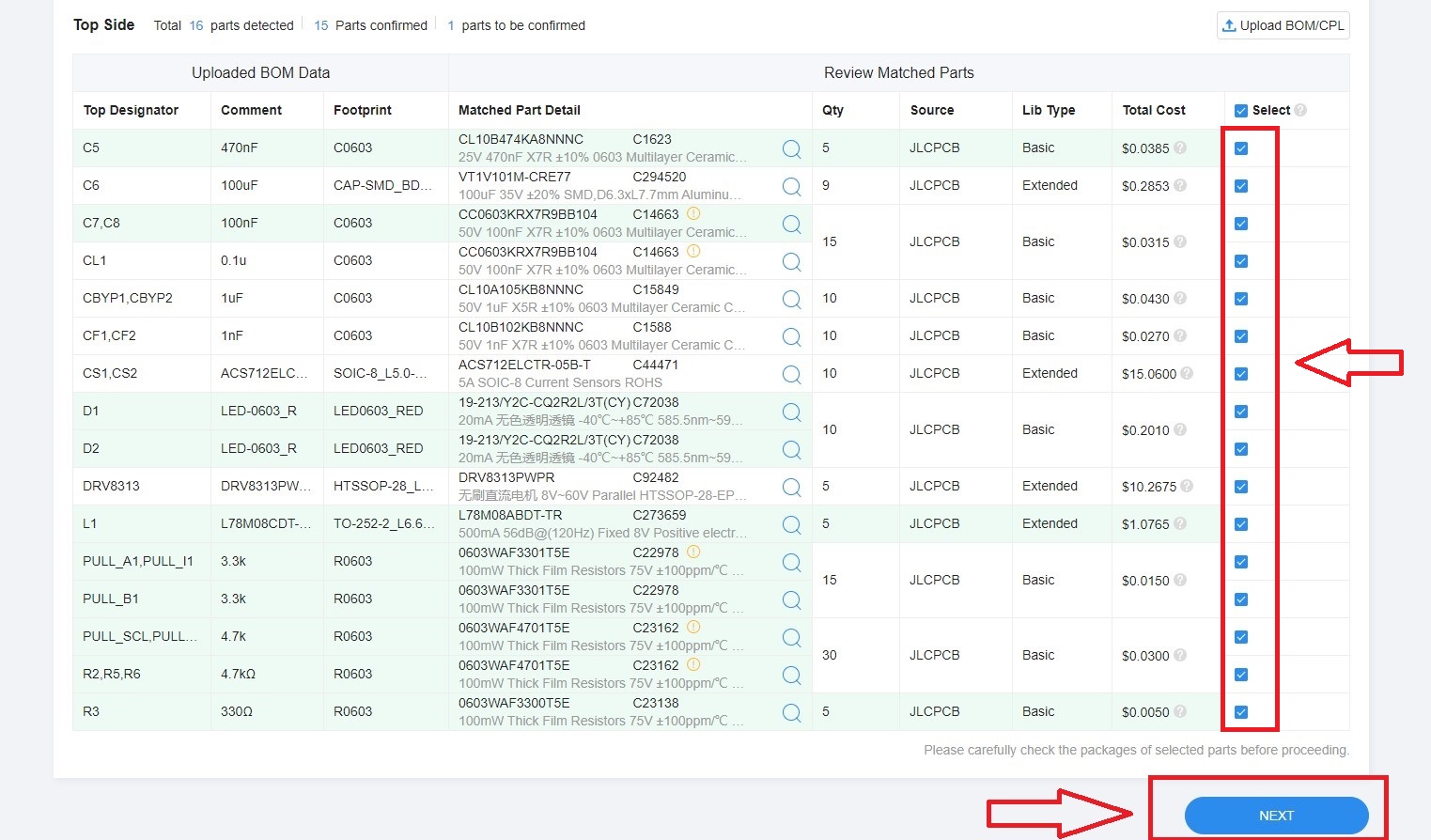This screenshot has height=840, width=1431.
Task: Click search icon in L78M08ABDT-TR row
Action: pyautogui.click(x=791, y=524)
